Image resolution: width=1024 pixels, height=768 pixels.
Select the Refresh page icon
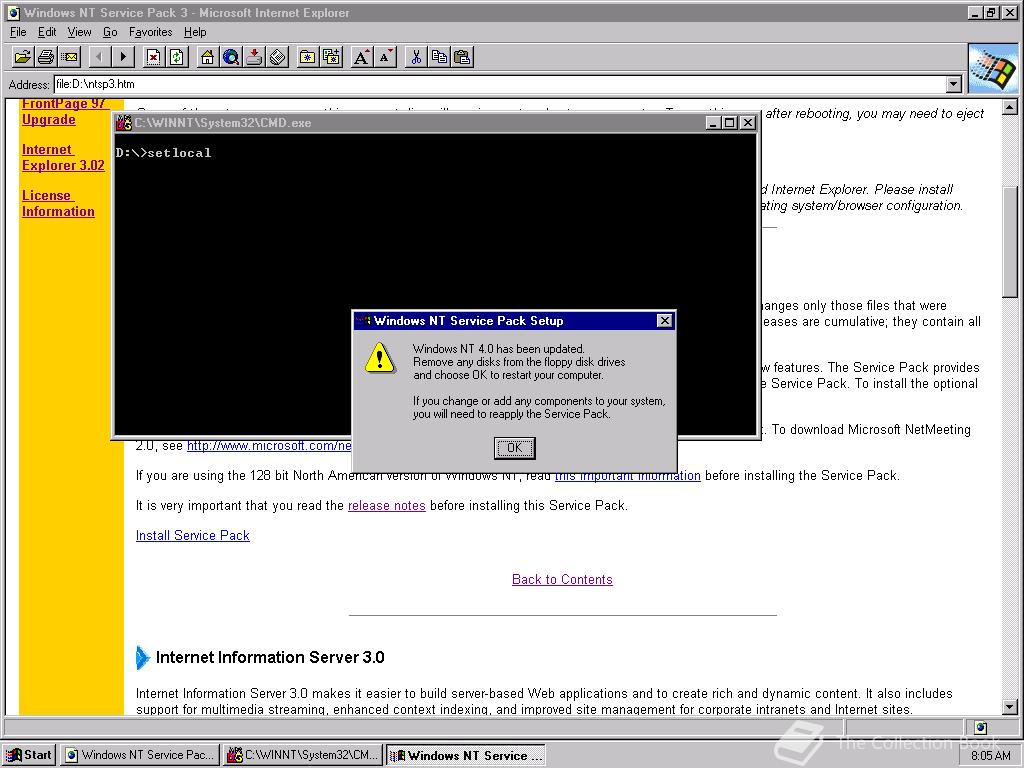(x=177, y=57)
